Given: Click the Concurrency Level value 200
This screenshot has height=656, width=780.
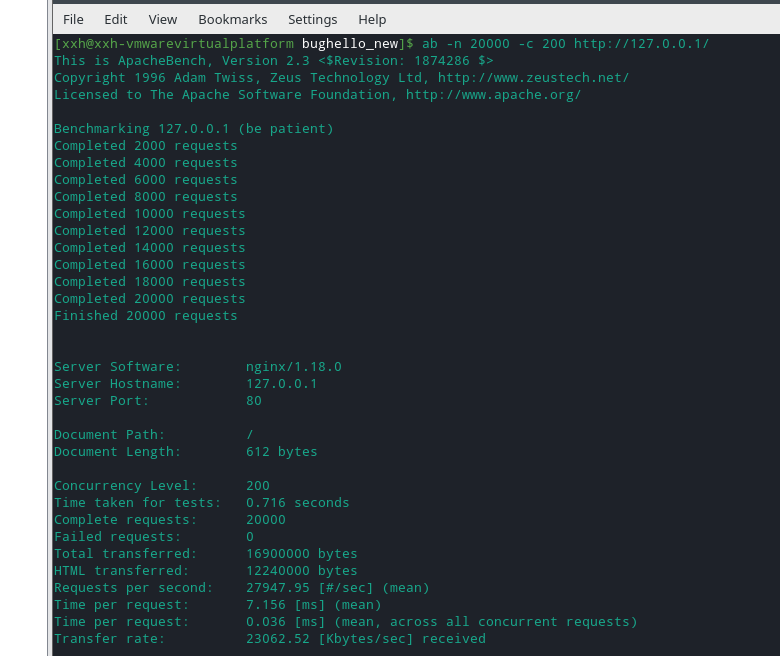Looking at the screenshot, I should point(258,485).
